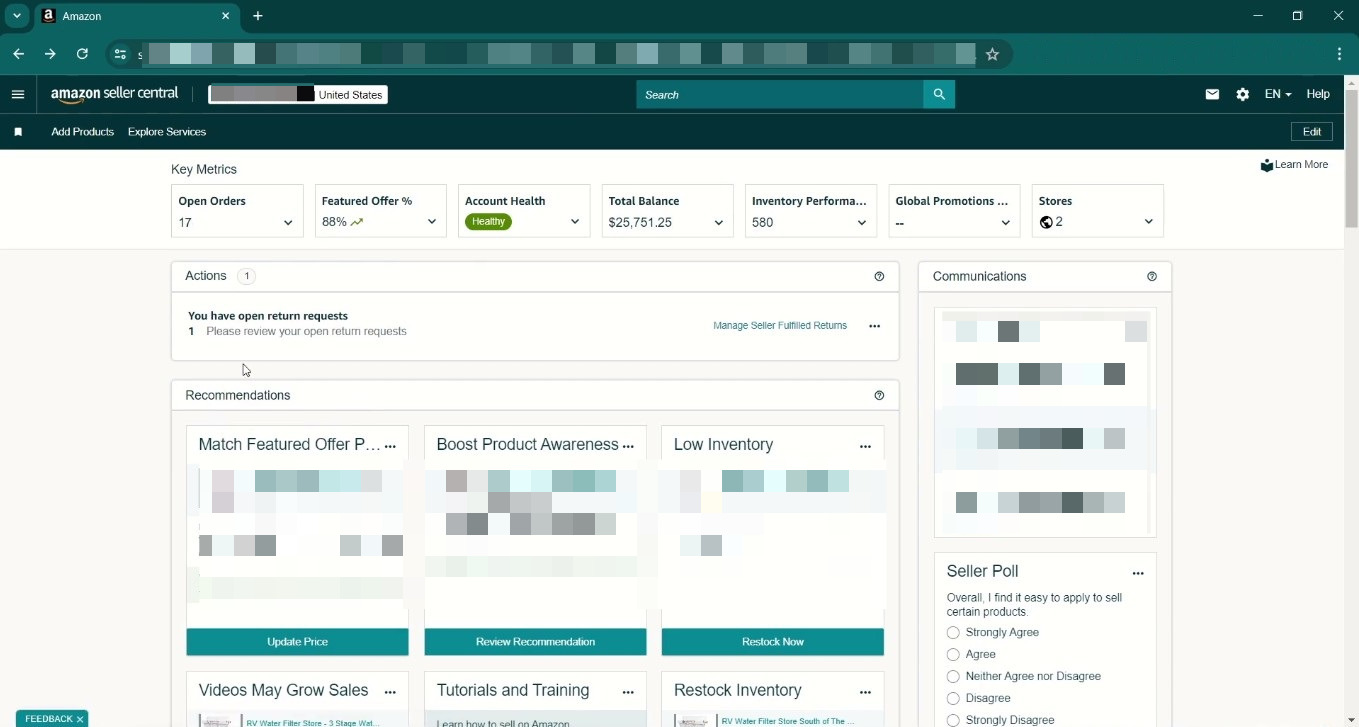Open the Low Inventory card options menu
The height and width of the screenshot is (727, 1359).
point(865,446)
